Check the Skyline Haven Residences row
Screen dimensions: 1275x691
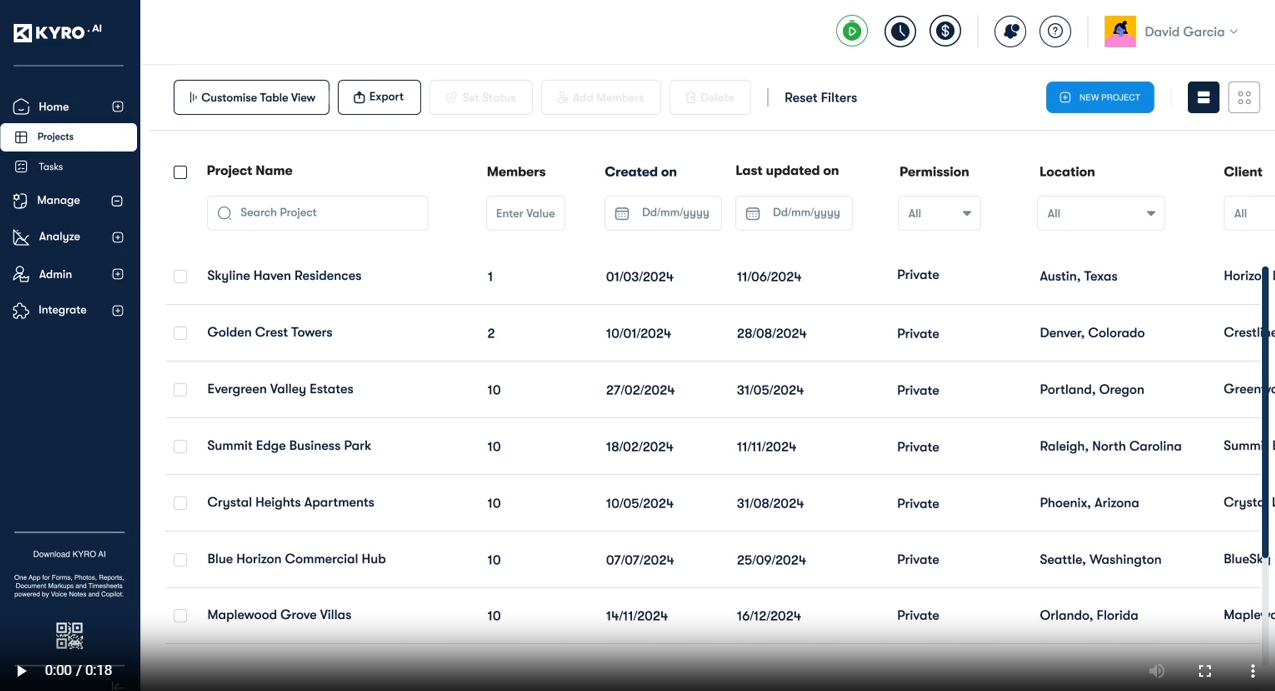(x=180, y=276)
